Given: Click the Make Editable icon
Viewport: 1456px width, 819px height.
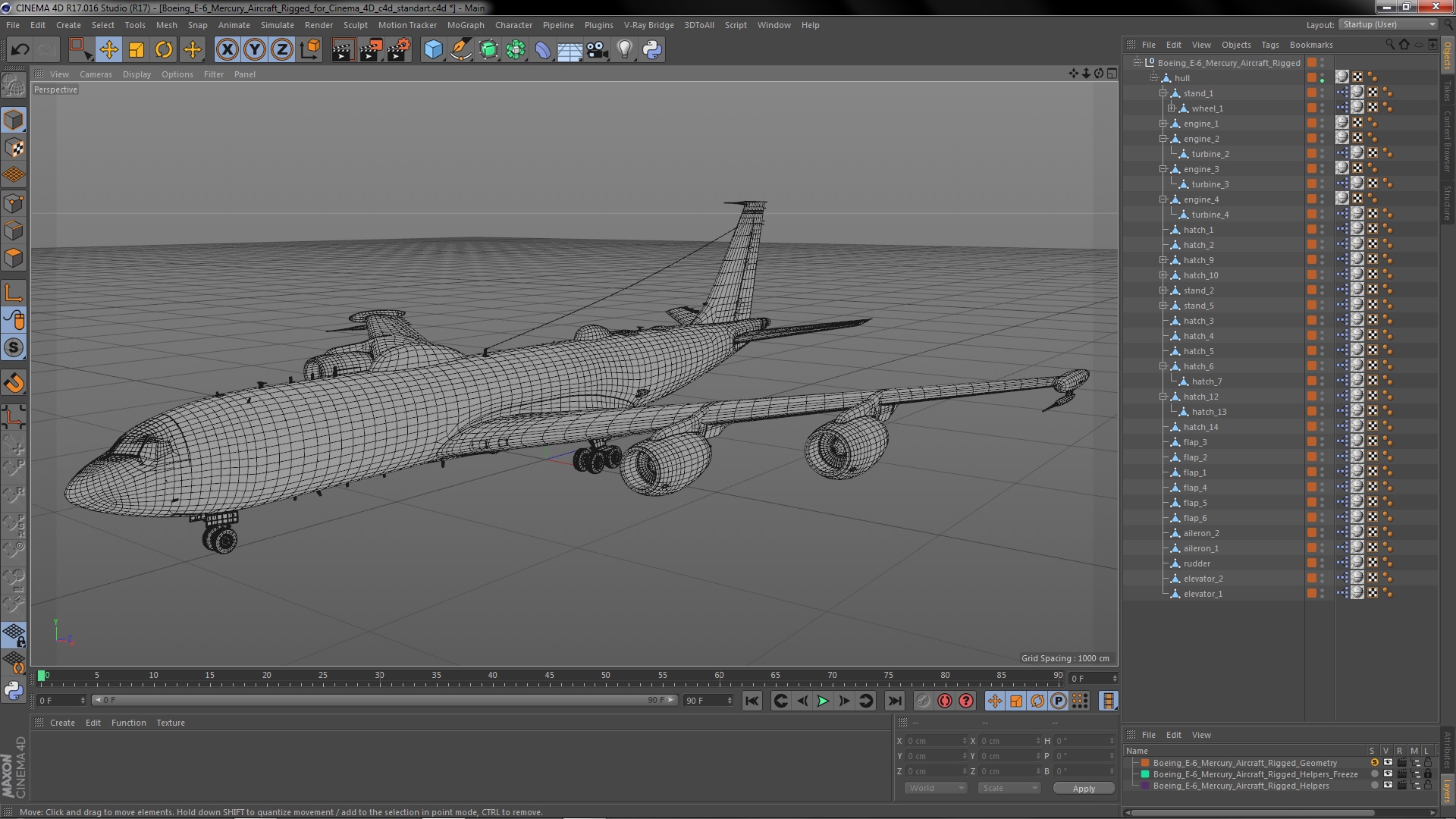Looking at the screenshot, I should pyautogui.click(x=14, y=85).
